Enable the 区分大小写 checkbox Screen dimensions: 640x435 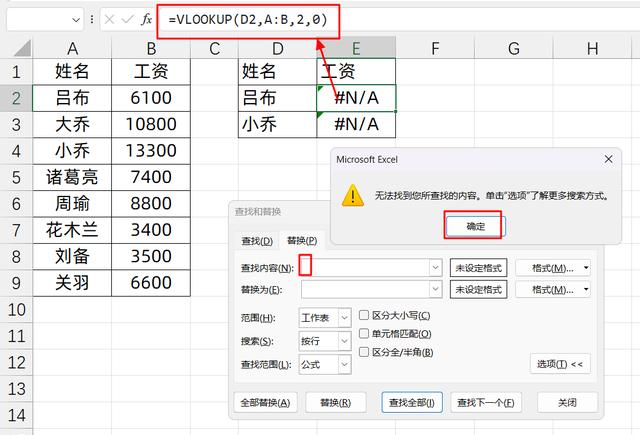[x=364, y=315]
